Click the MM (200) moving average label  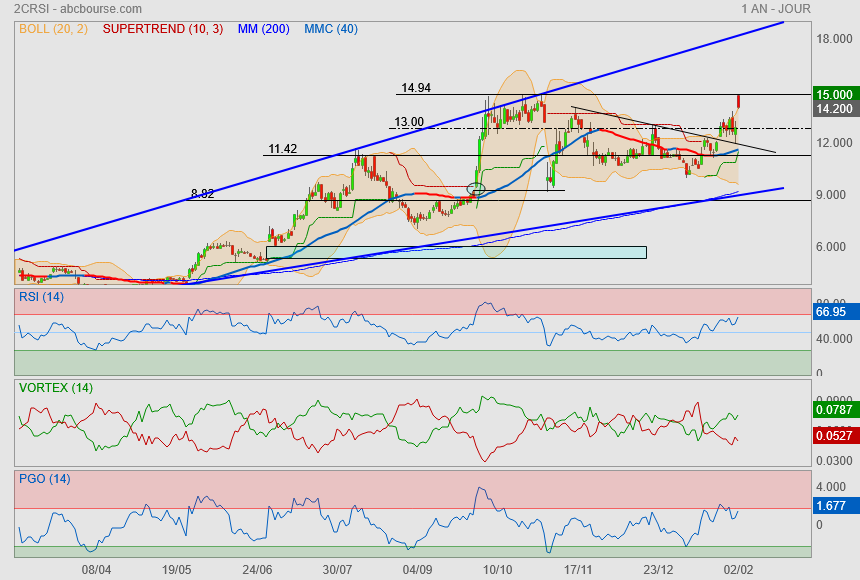tap(263, 29)
